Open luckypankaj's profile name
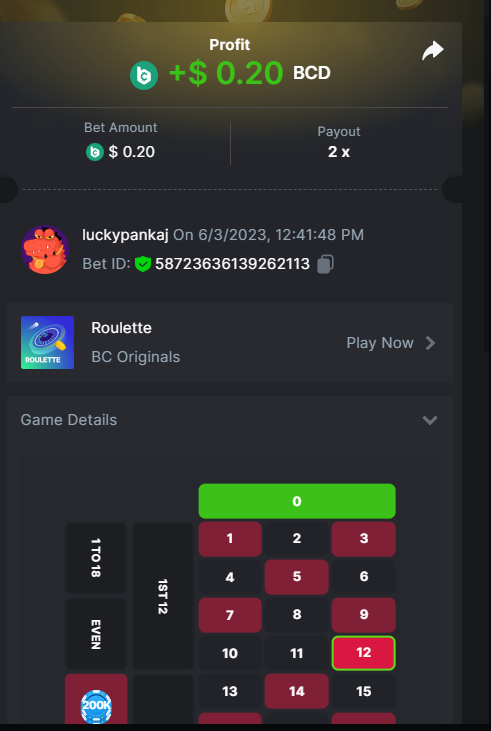 [125, 234]
